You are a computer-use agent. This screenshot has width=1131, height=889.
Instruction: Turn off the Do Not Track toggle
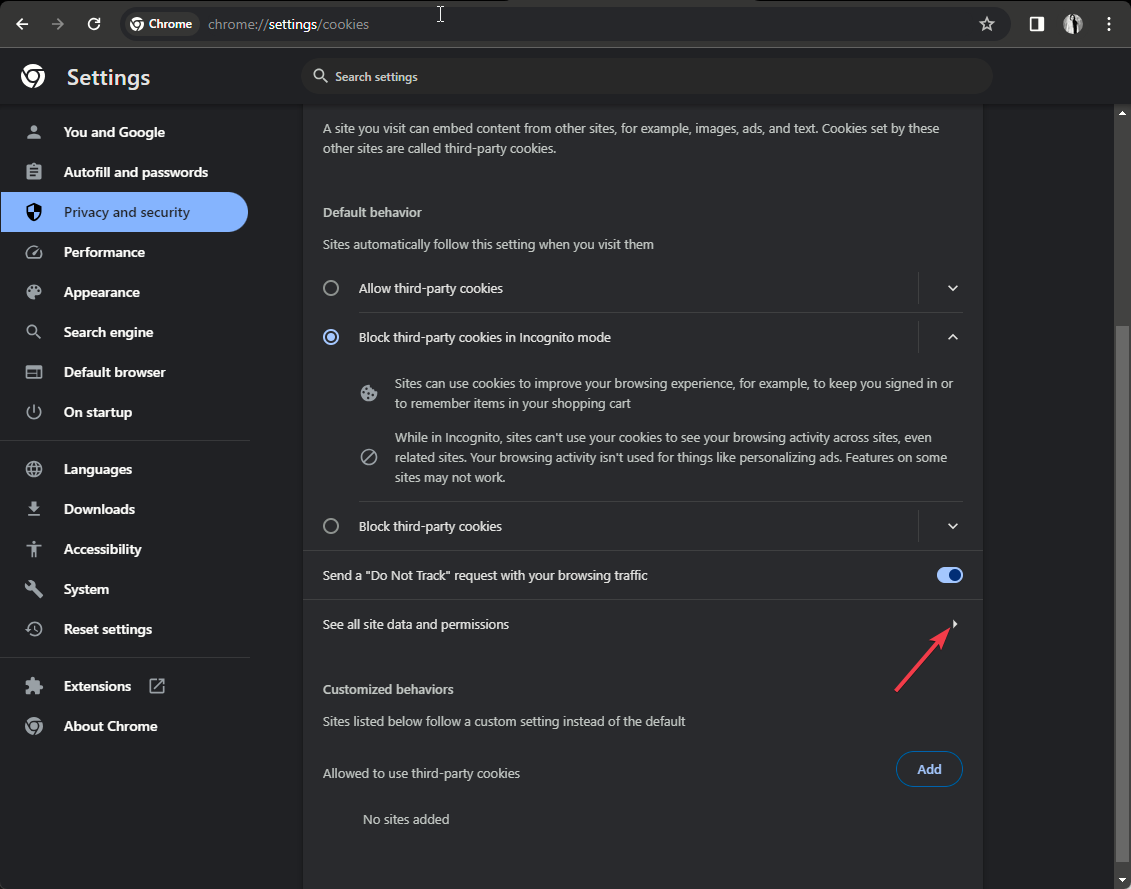pos(949,575)
